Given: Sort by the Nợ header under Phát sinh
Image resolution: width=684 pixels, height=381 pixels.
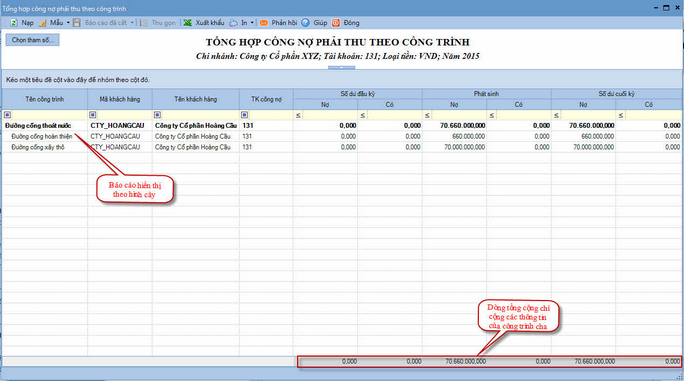Looking at the screenshot, I should tap(454, 105).
